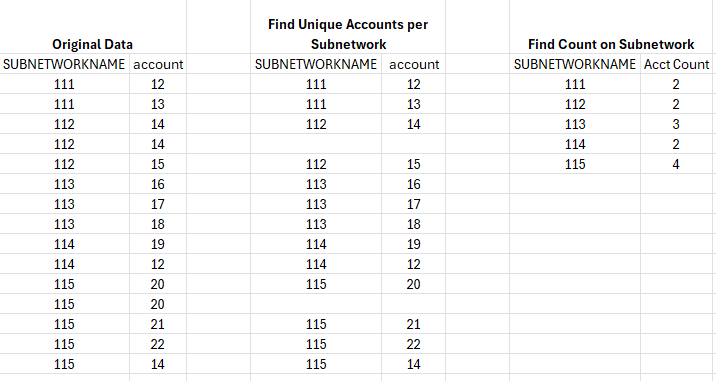The height and width of the screenshot is (381, 716).
Task: Select account 14 for subnetwork 115 in Original Data
Action: point(158,365)
